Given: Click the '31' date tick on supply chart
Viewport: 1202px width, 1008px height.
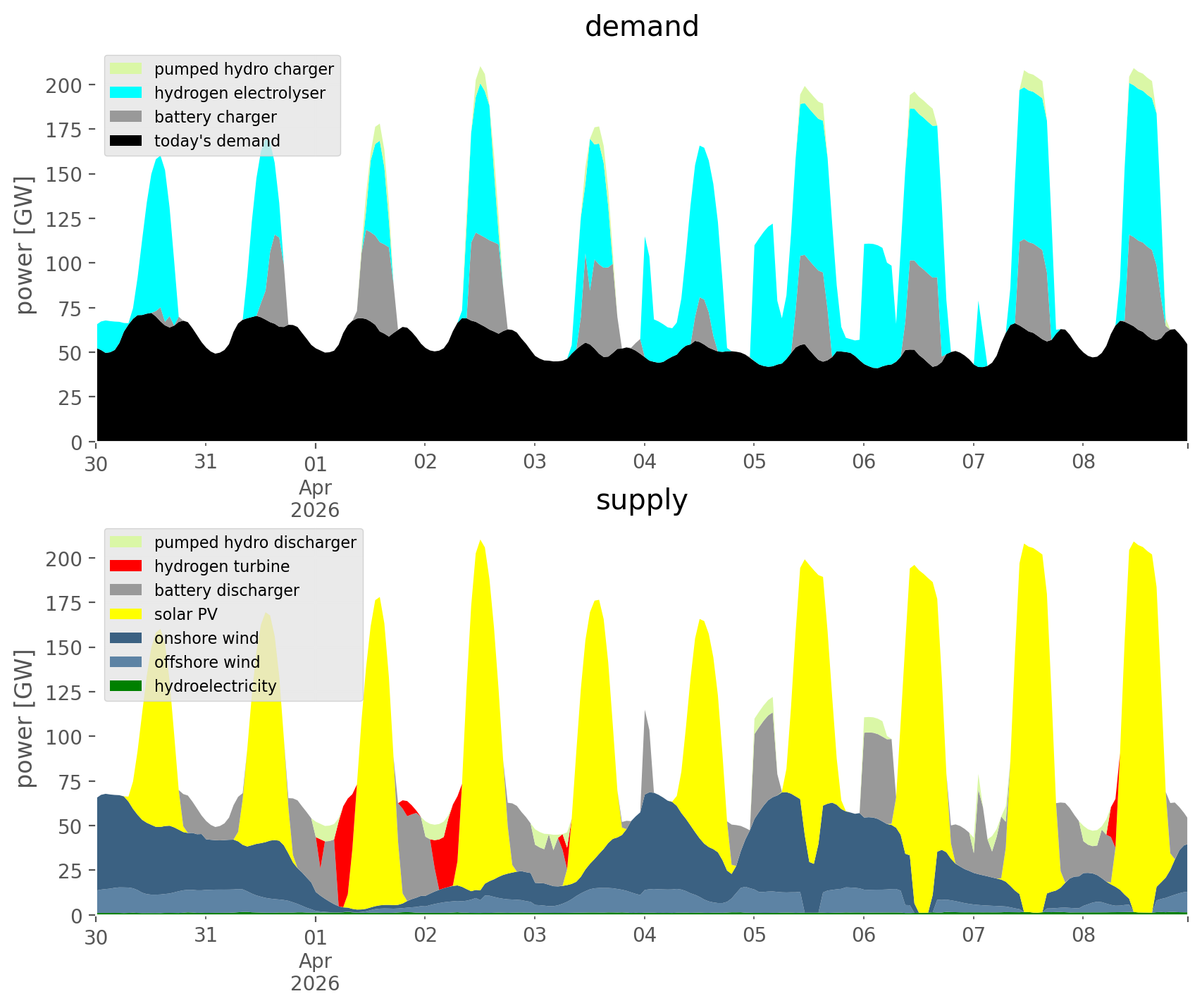Looking at the screenshot, I should pos(205,935).
